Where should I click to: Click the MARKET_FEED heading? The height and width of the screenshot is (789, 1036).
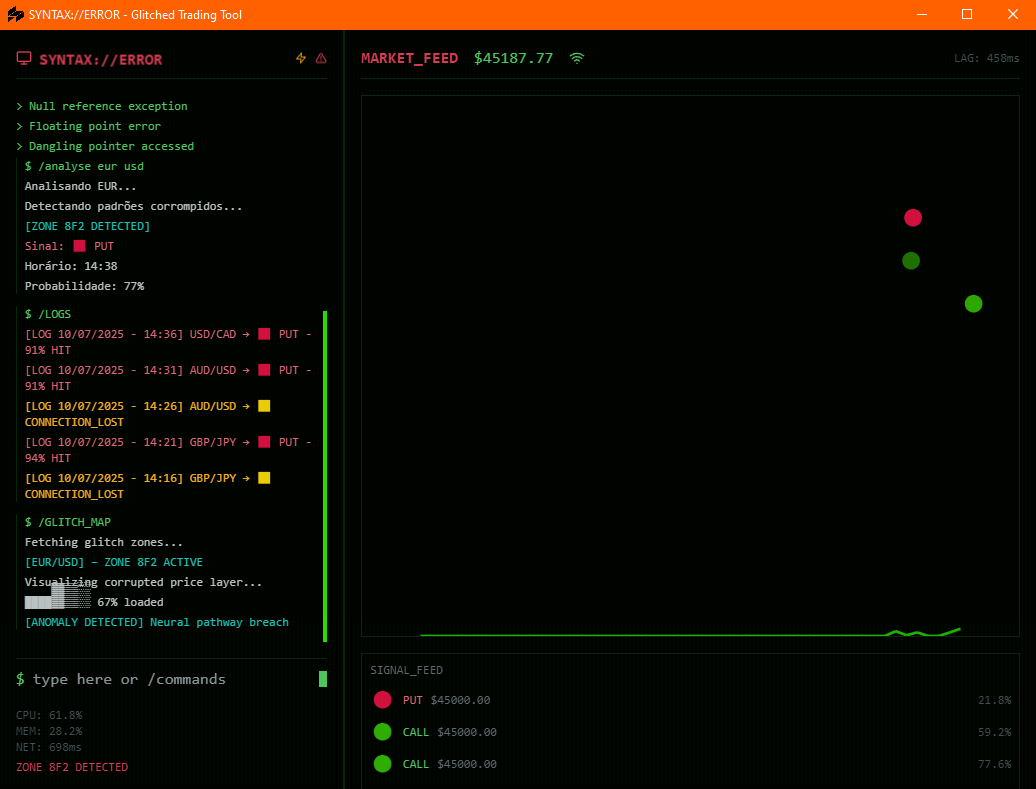[410, 58]
